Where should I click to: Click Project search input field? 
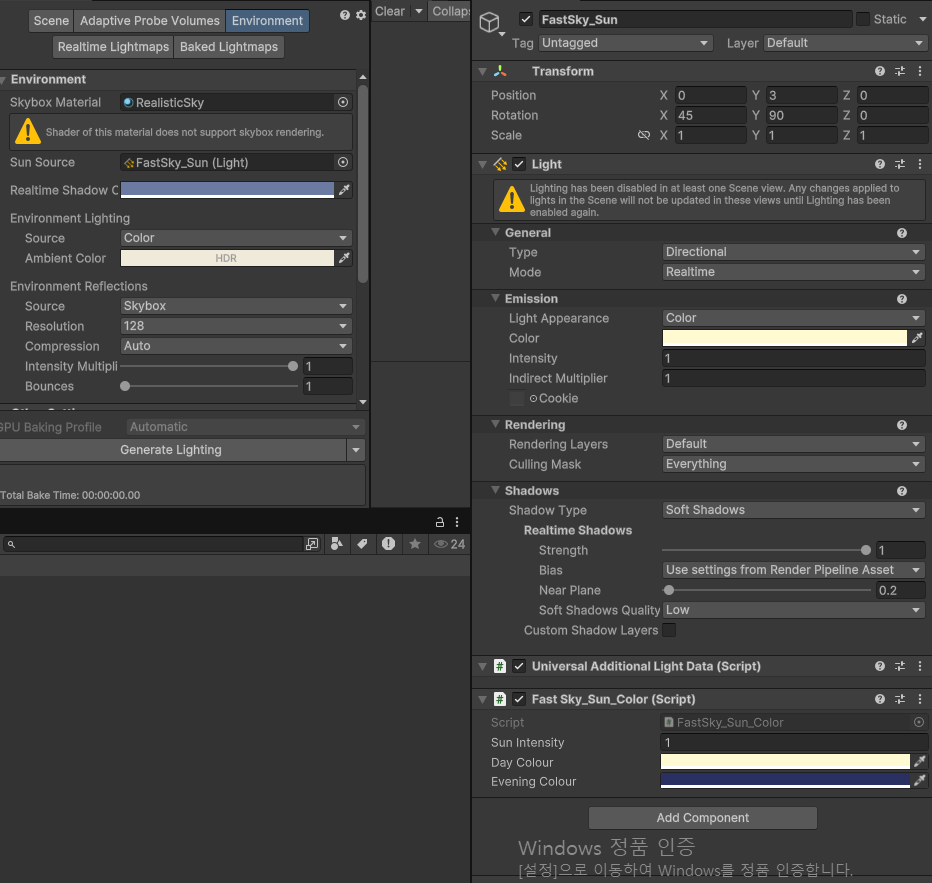tap(155, 544)
